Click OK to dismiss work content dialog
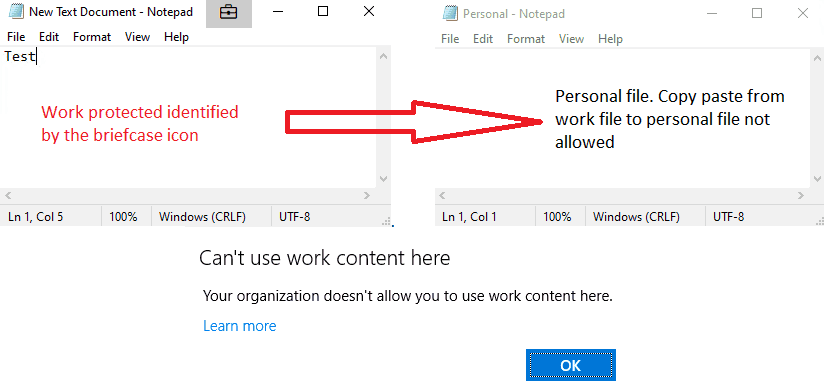The width and height of the screenshot is (824, 388). coord(571,365)
